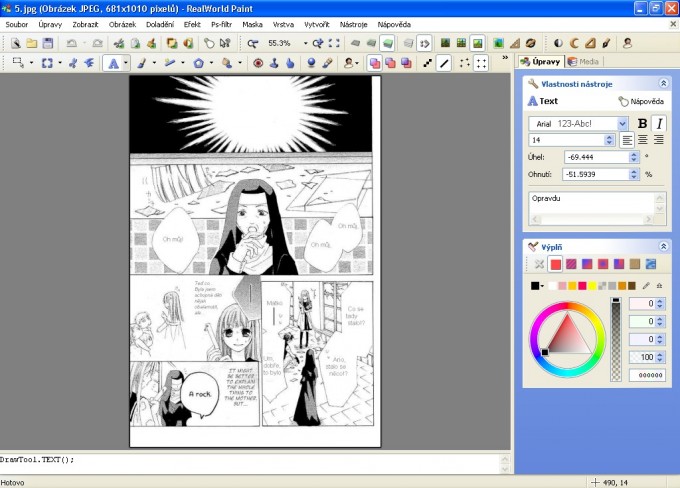
Task: Pick the yellow color swatch
Action: 592,286
